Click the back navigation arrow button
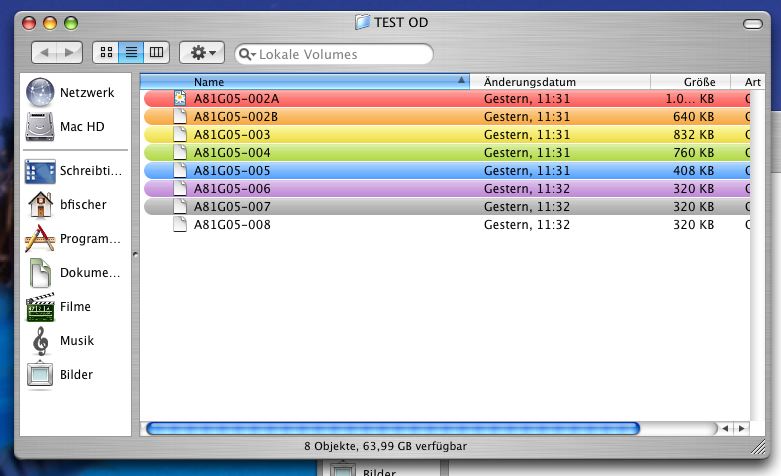 tap(44, 52)
